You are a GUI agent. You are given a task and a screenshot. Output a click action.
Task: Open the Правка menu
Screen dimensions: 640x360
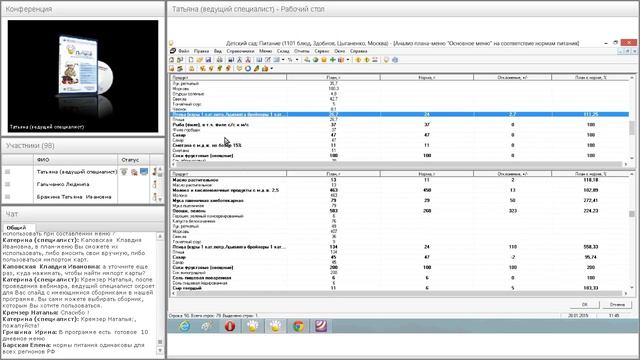201,51
